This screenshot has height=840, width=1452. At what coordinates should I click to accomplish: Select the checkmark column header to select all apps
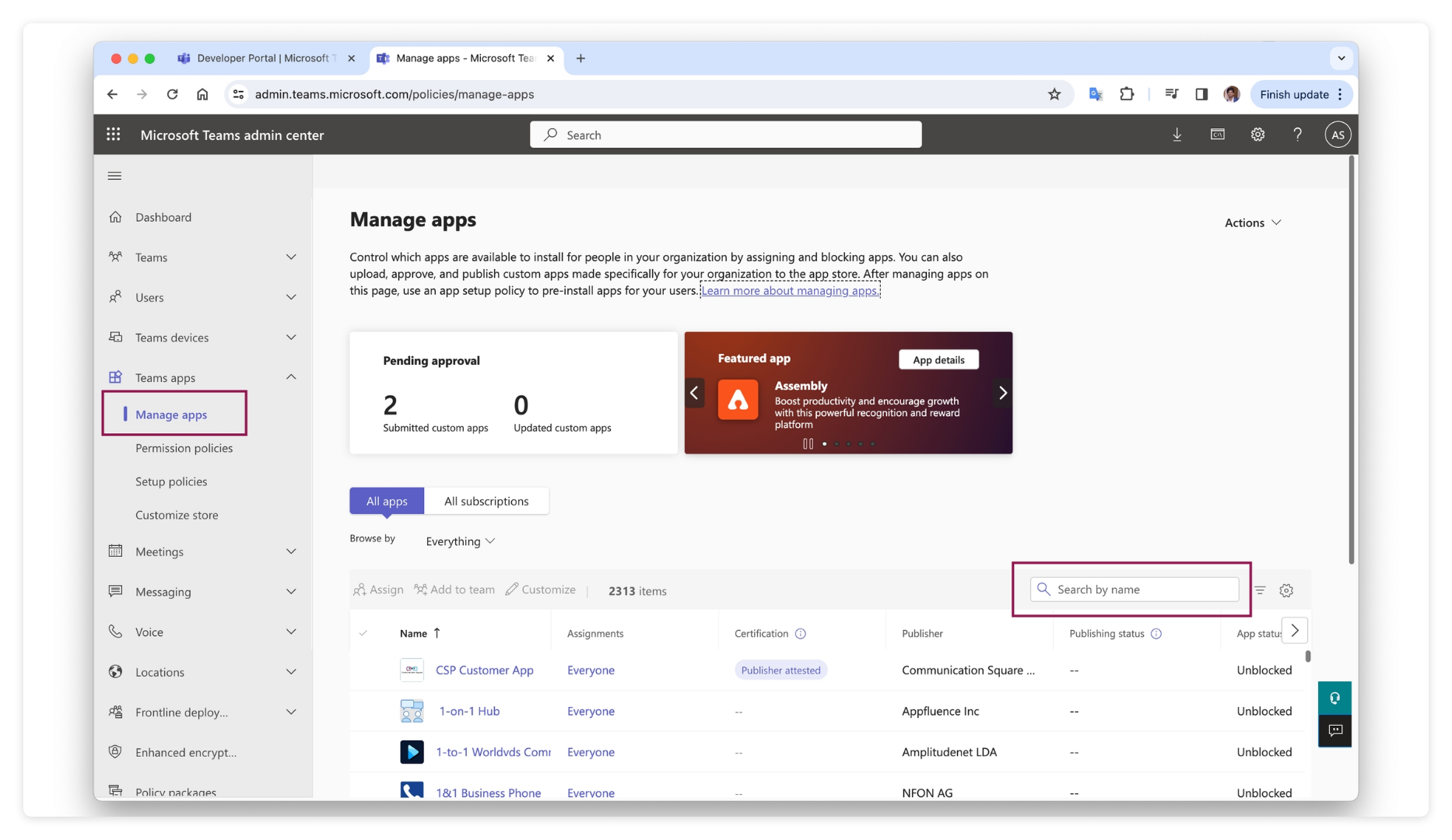pyautogui.click(x=363, y=633)
